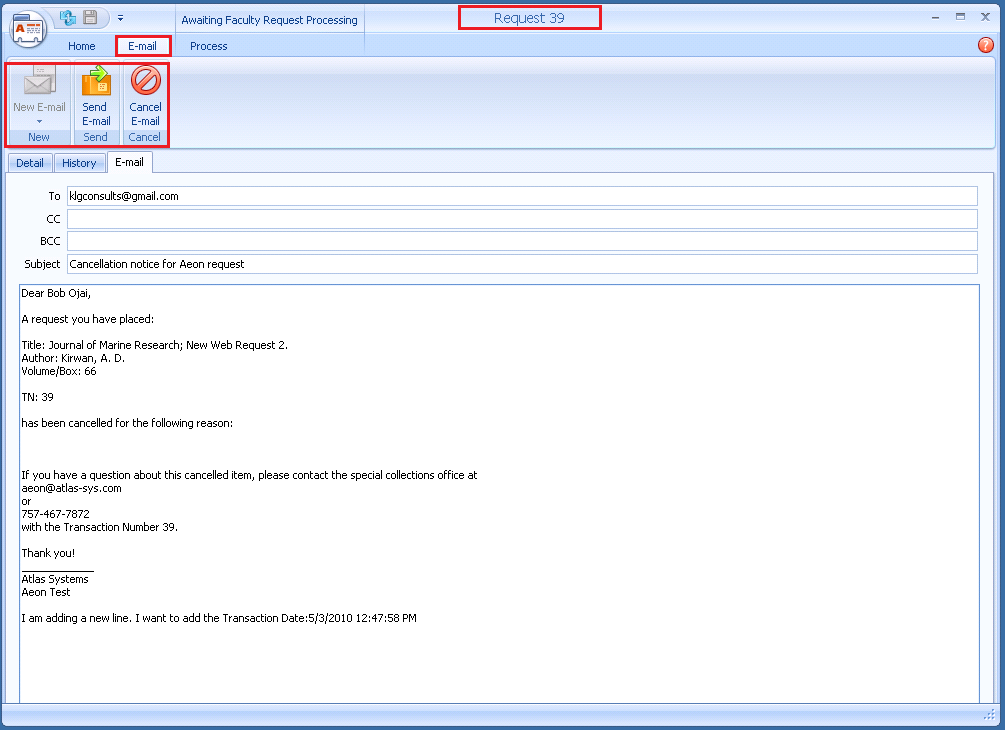Click the refresh icon in quick access toolbar
Viewport: 1005px width, 730px height.
coord(68,17)
